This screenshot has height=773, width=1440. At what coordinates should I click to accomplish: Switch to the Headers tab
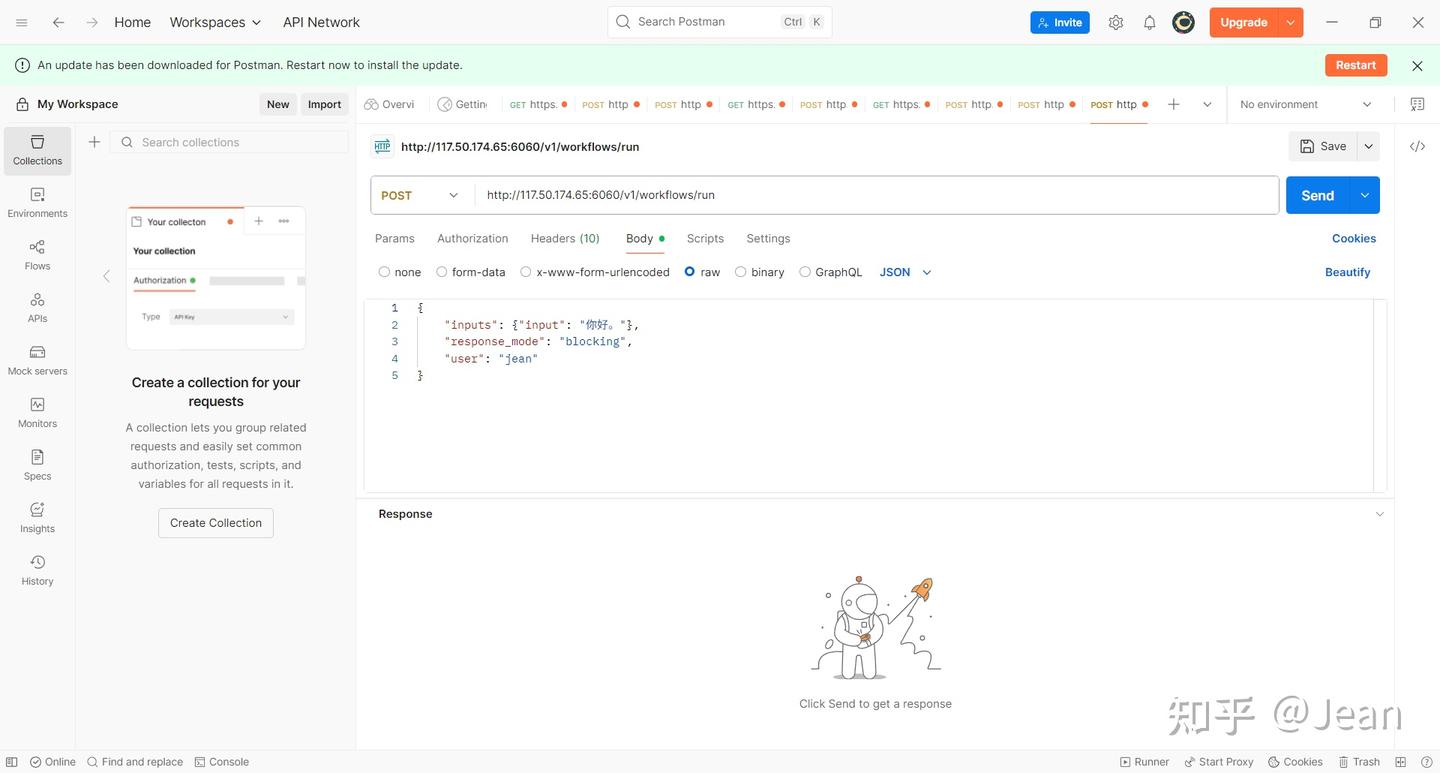tap(564, 238)
